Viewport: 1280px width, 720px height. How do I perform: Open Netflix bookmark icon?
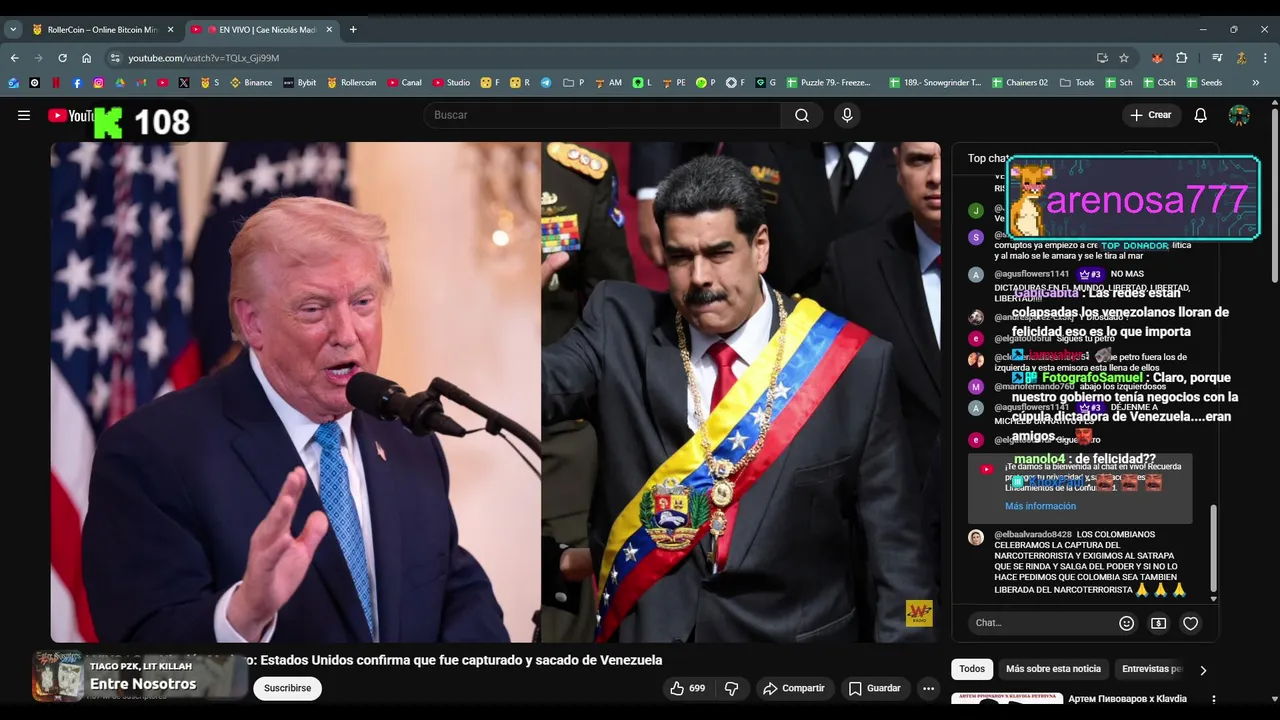[56, 83]
